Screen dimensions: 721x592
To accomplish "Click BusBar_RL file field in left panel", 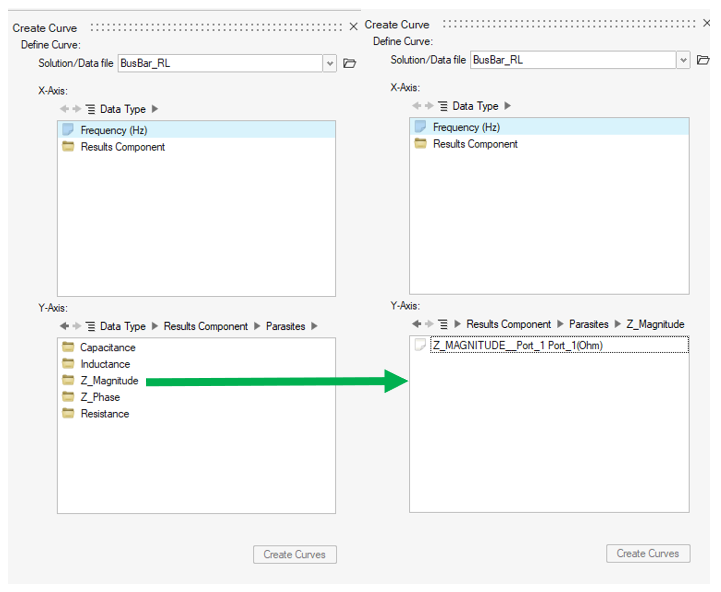I will coord(220,63).
